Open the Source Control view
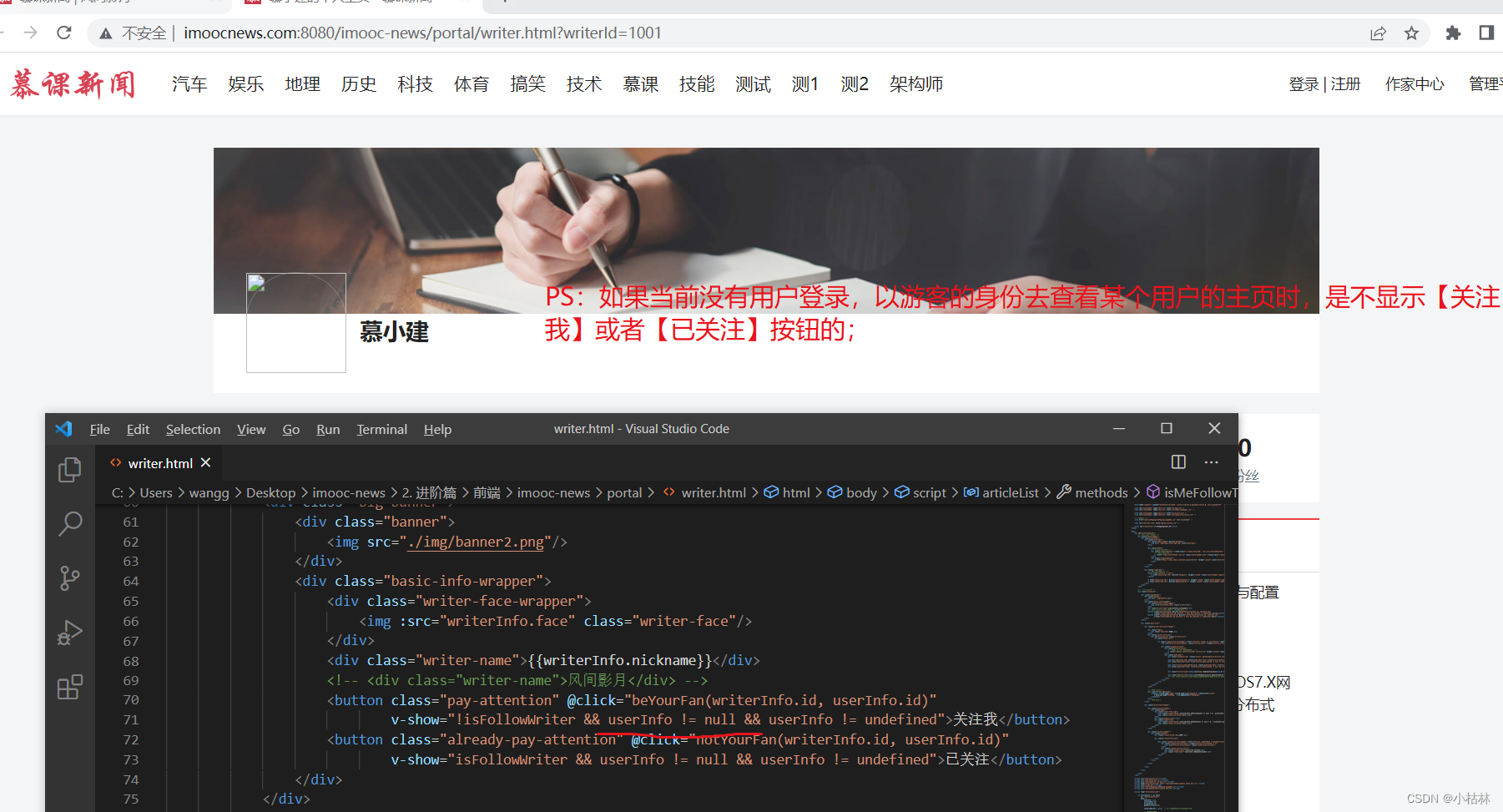Screen dimensions: 1503x812 coord(70,577)
